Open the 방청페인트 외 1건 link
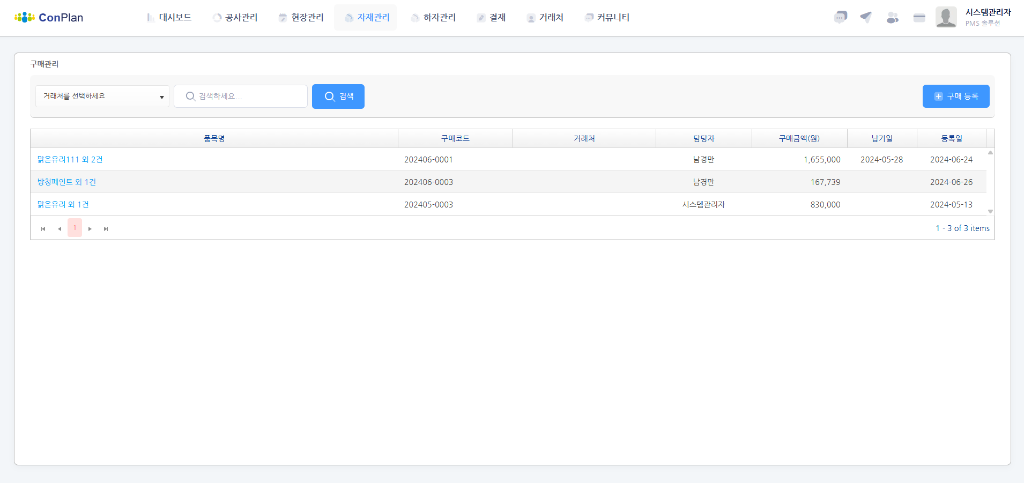Image resolution: width=1024 pixels, height=483 pixels. [67, 181]
